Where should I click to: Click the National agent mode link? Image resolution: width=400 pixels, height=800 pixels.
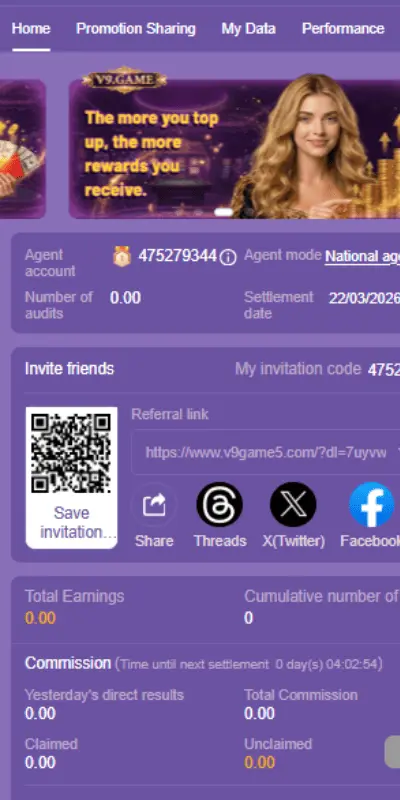coord(362,257)
